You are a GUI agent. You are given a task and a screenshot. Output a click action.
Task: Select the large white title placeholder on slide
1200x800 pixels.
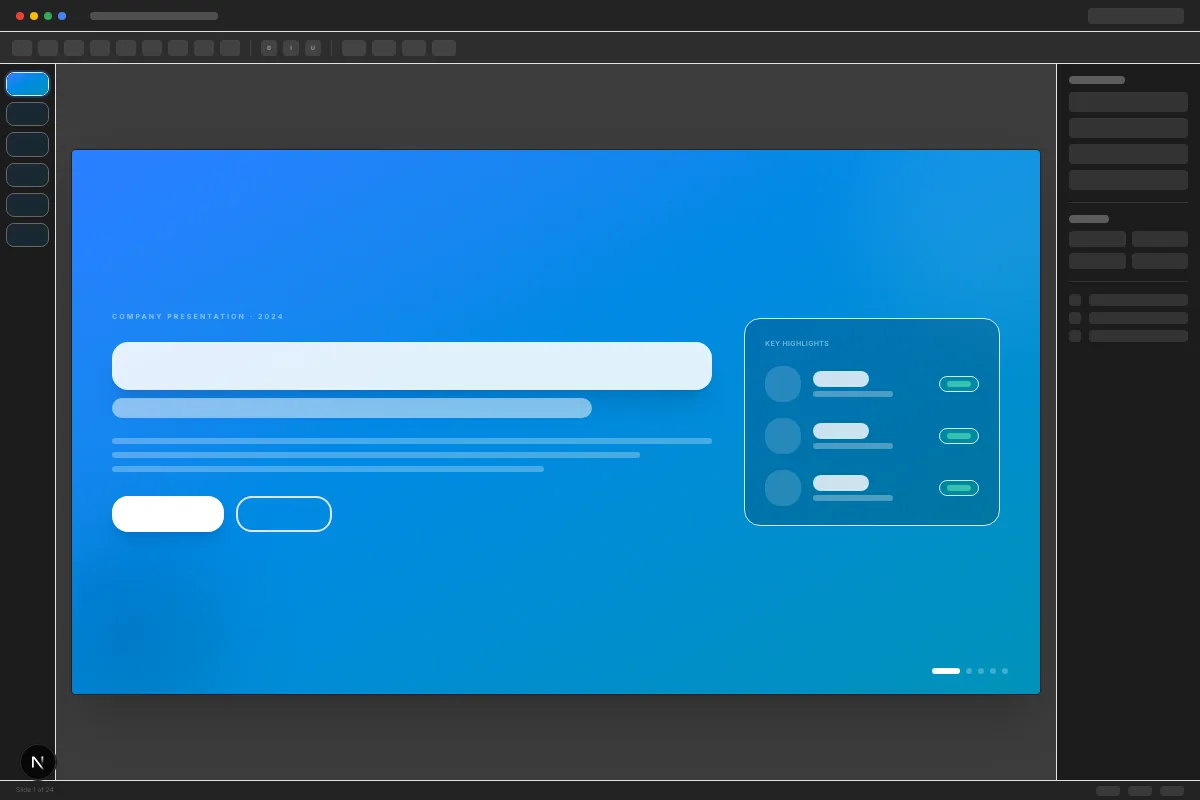(x=412, y=366)
